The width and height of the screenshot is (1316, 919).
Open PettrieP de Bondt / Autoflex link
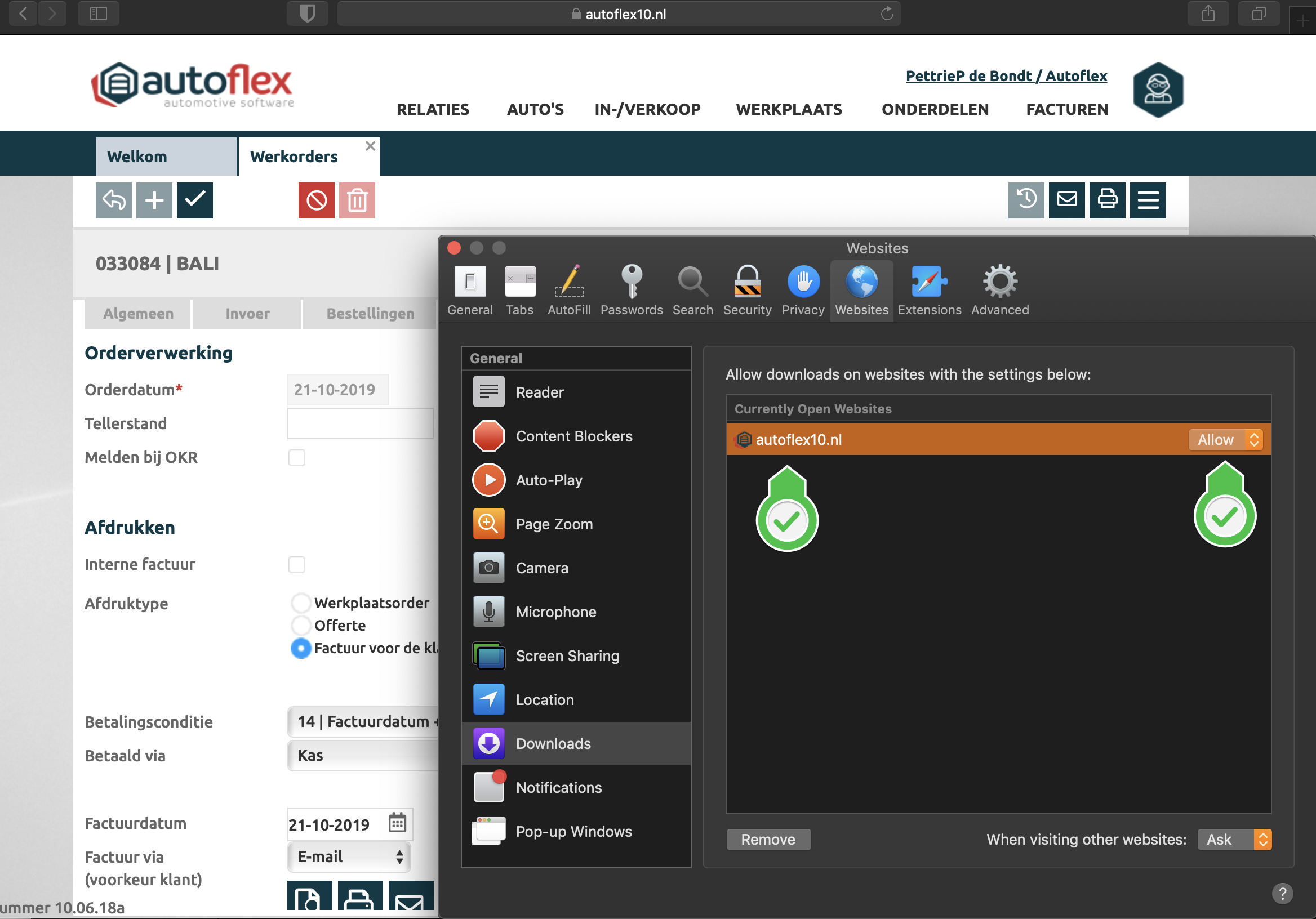(1006, 75)
